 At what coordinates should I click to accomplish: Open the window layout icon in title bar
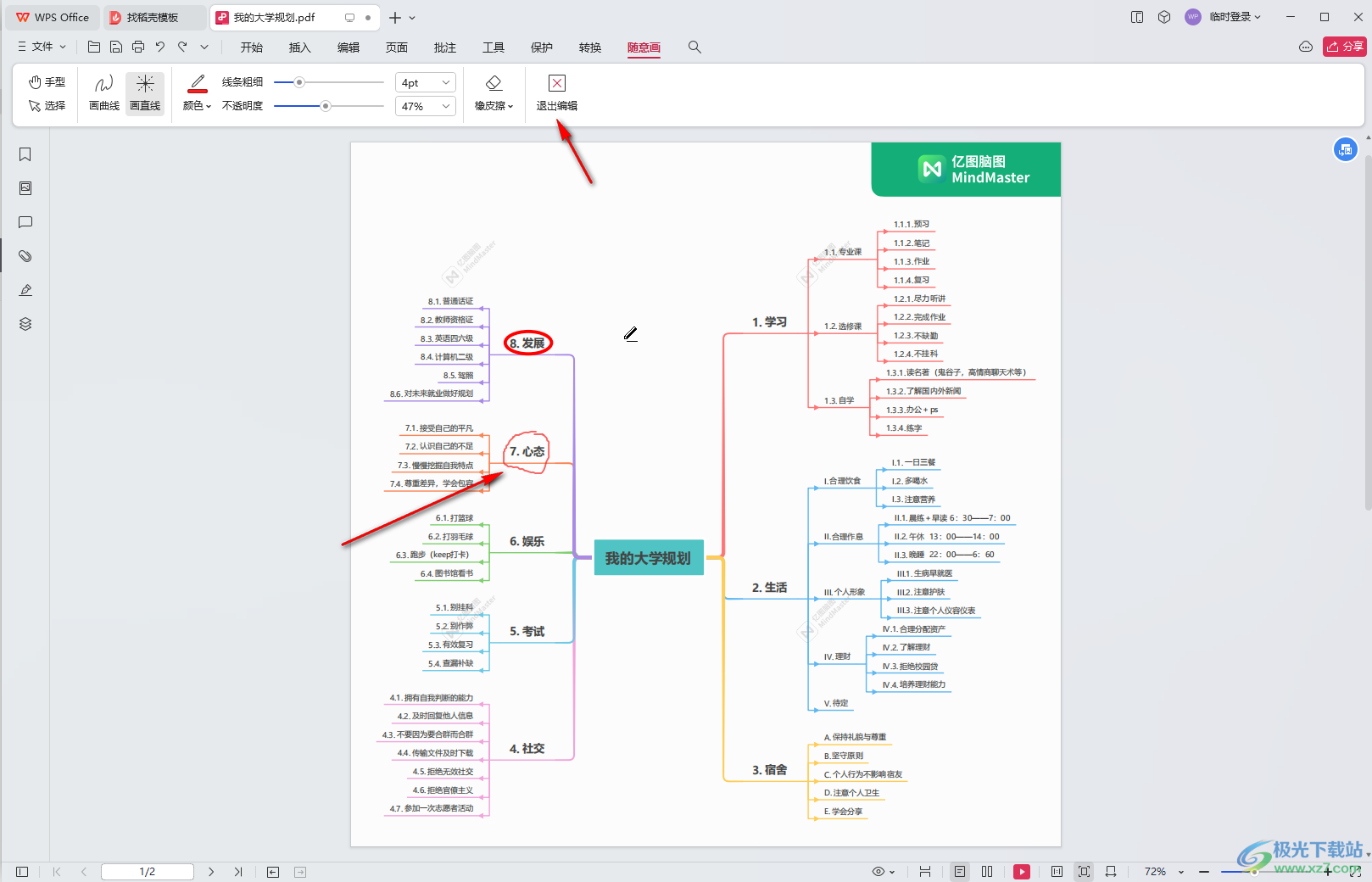tap(1137, 17)
